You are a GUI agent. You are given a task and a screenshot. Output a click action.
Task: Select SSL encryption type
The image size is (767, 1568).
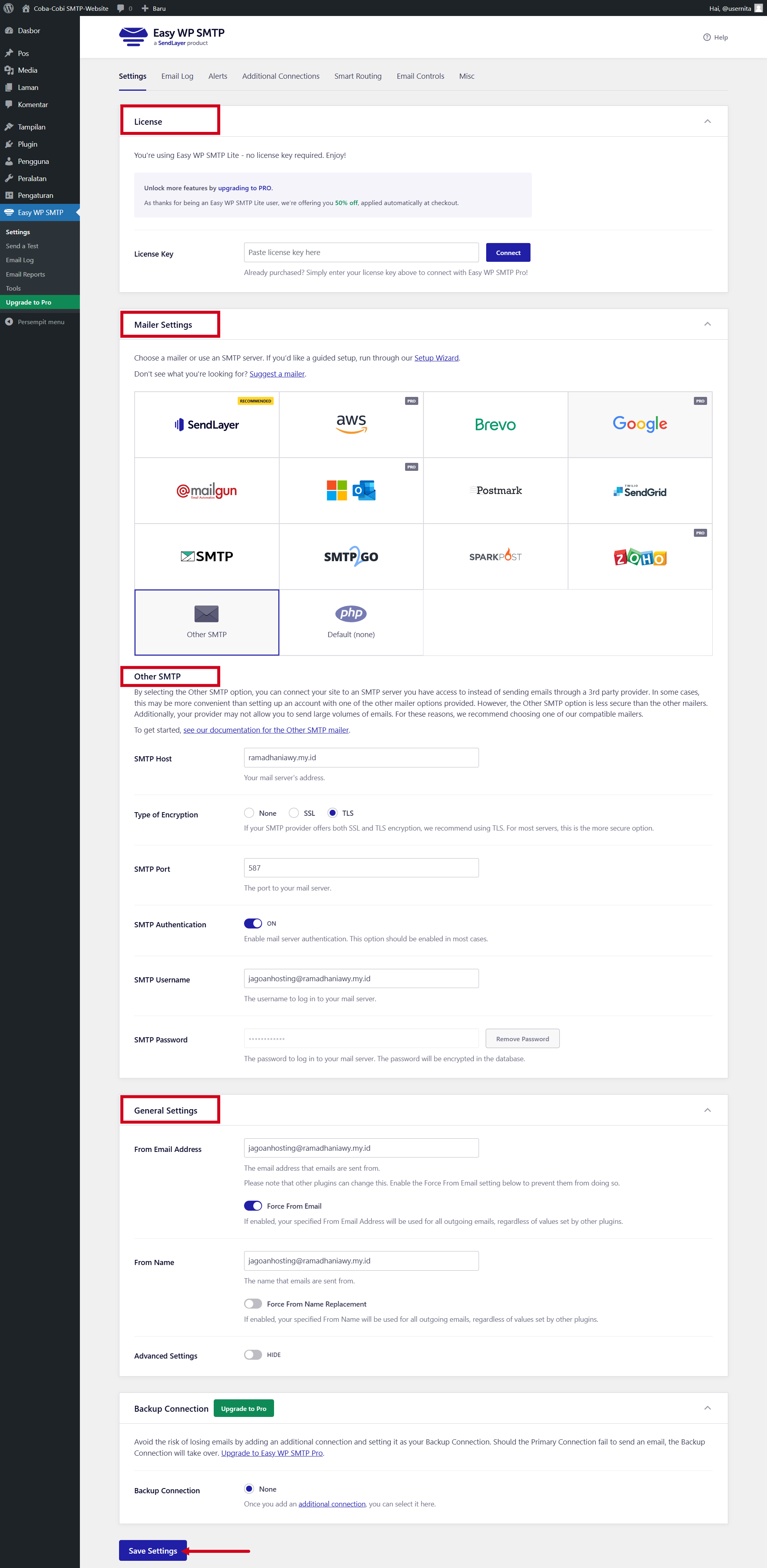coord(294,813)
